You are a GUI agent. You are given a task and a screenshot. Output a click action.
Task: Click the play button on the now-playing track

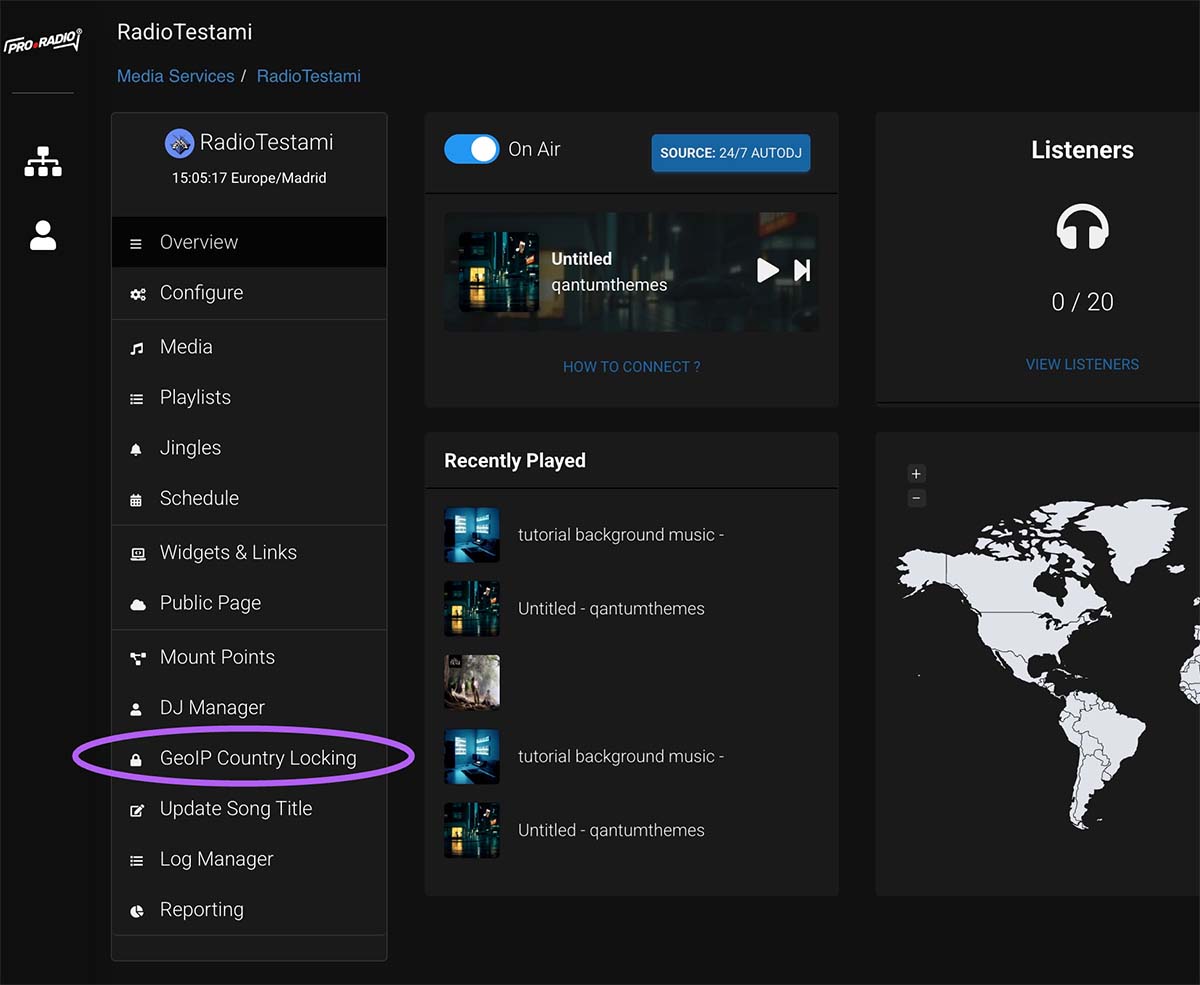[767, 270]
